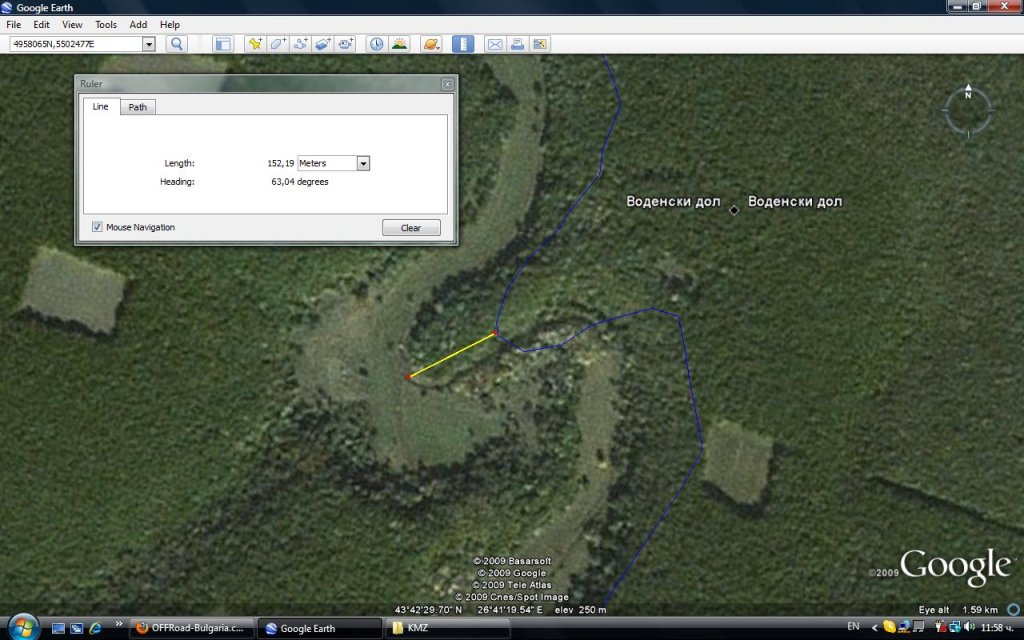Image resolution: width=1024 pixels, height=640 pixels.
Task: Click the EN language indicator
Action: tap(853, 627)
